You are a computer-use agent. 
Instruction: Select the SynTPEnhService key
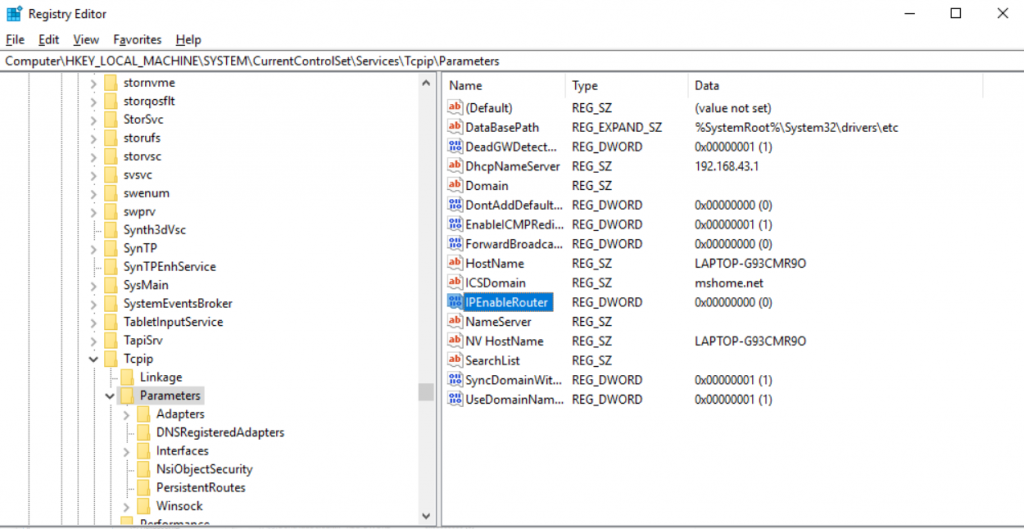[169, 266]
